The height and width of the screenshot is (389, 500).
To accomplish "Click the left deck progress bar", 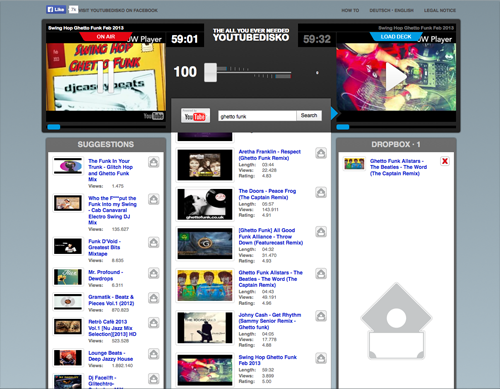I will coord(106,127).
